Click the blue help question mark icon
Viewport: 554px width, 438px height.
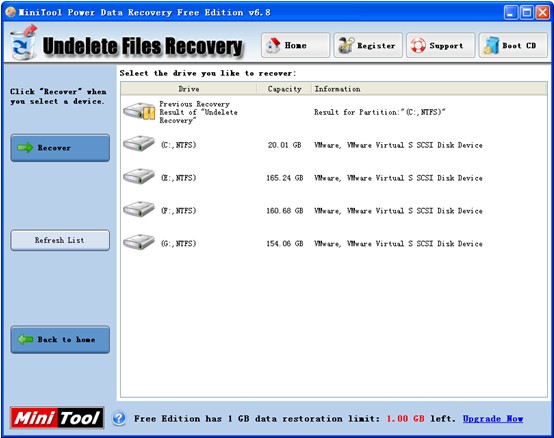(x=119, y=419)
